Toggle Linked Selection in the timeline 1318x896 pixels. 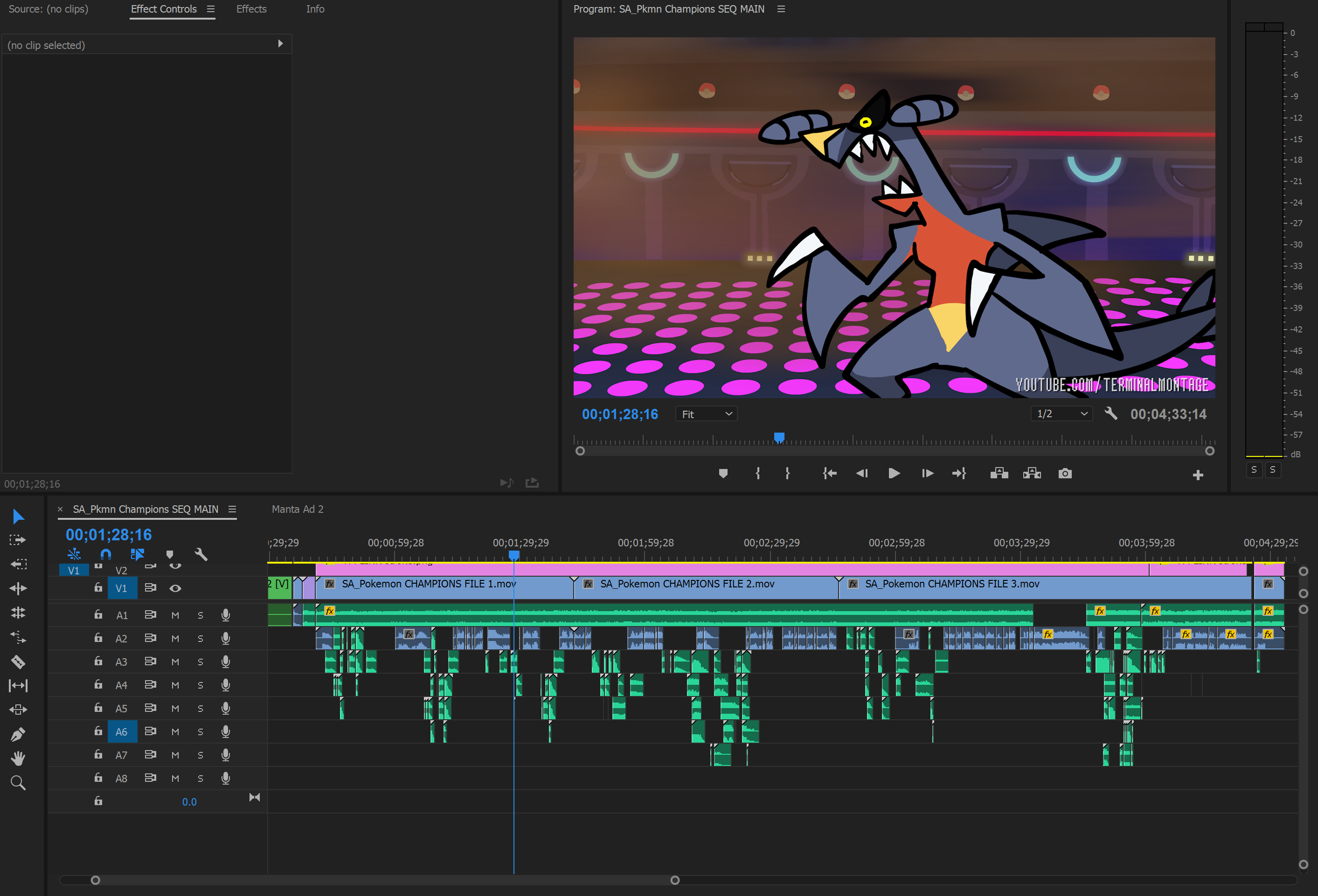[x=137, y=554]
